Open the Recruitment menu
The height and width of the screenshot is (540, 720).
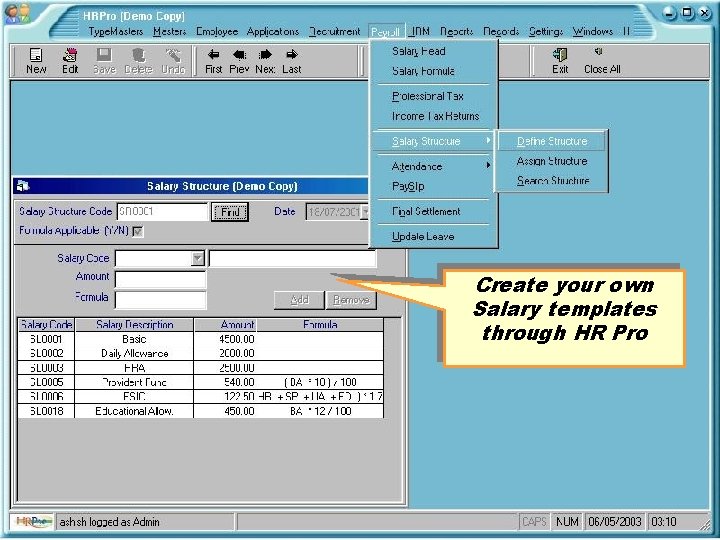click(335, 32)
